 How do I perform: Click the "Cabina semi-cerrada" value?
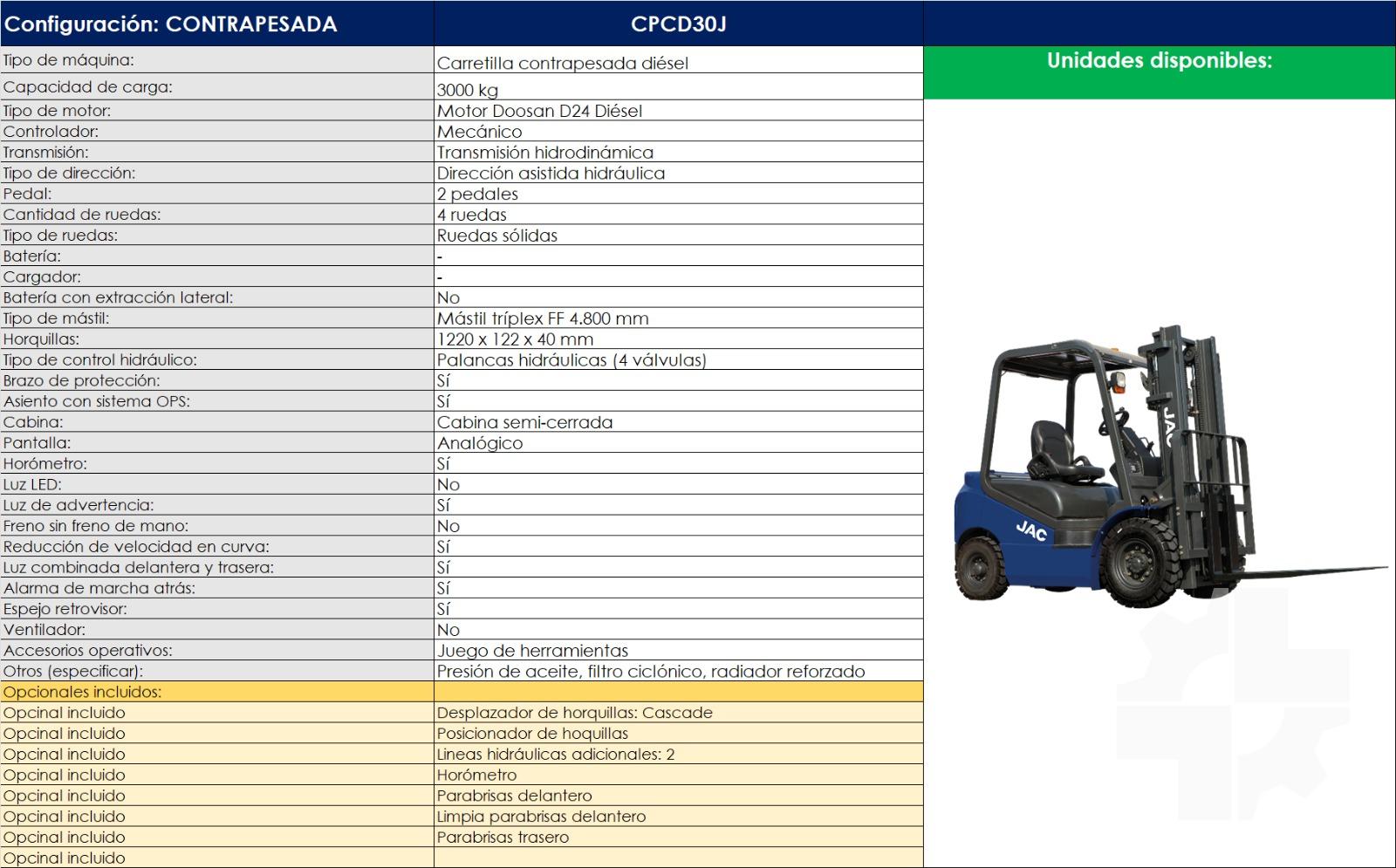click(x=524, y=422)
